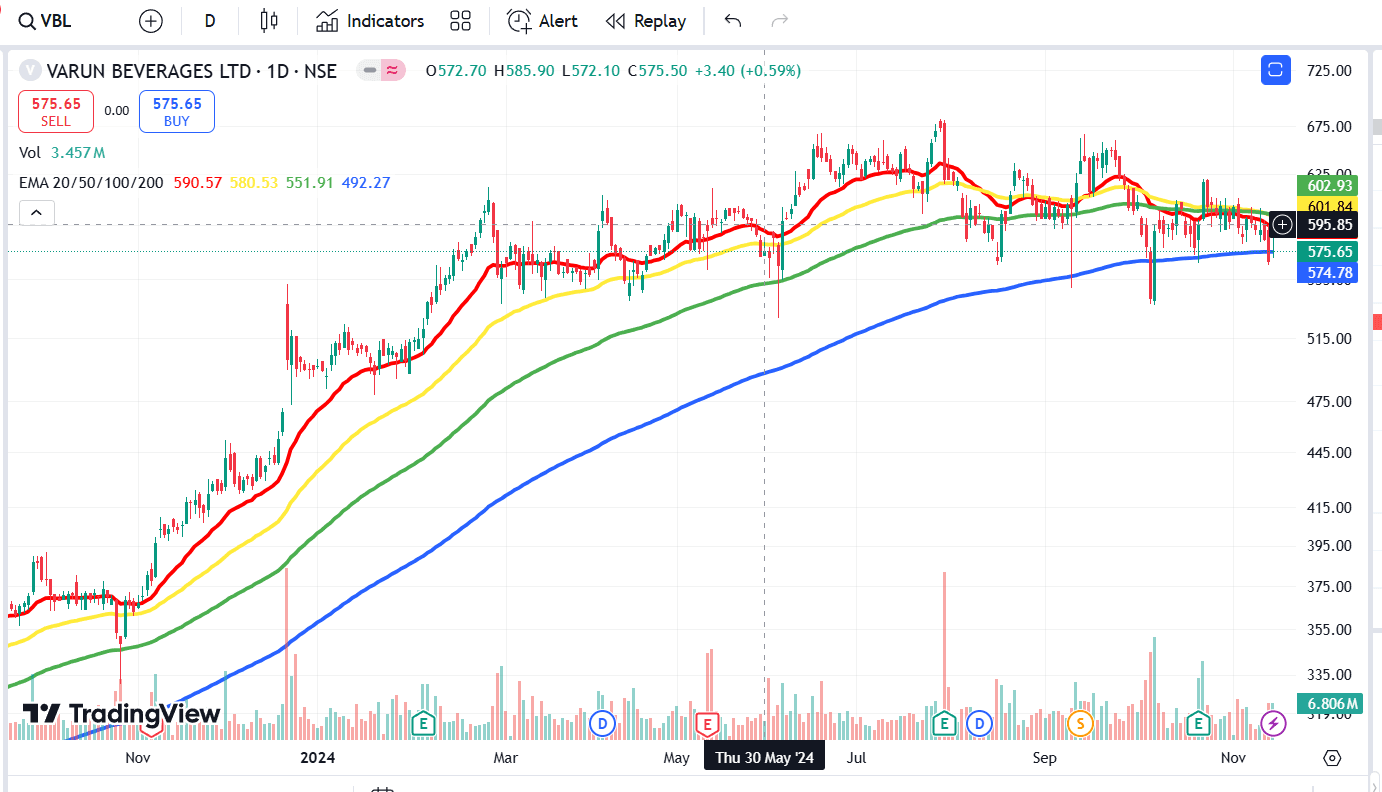Open green earnings E marker adjacent to dividend marker
Screen dimensions: 1382x792
(x=944, y=723)
